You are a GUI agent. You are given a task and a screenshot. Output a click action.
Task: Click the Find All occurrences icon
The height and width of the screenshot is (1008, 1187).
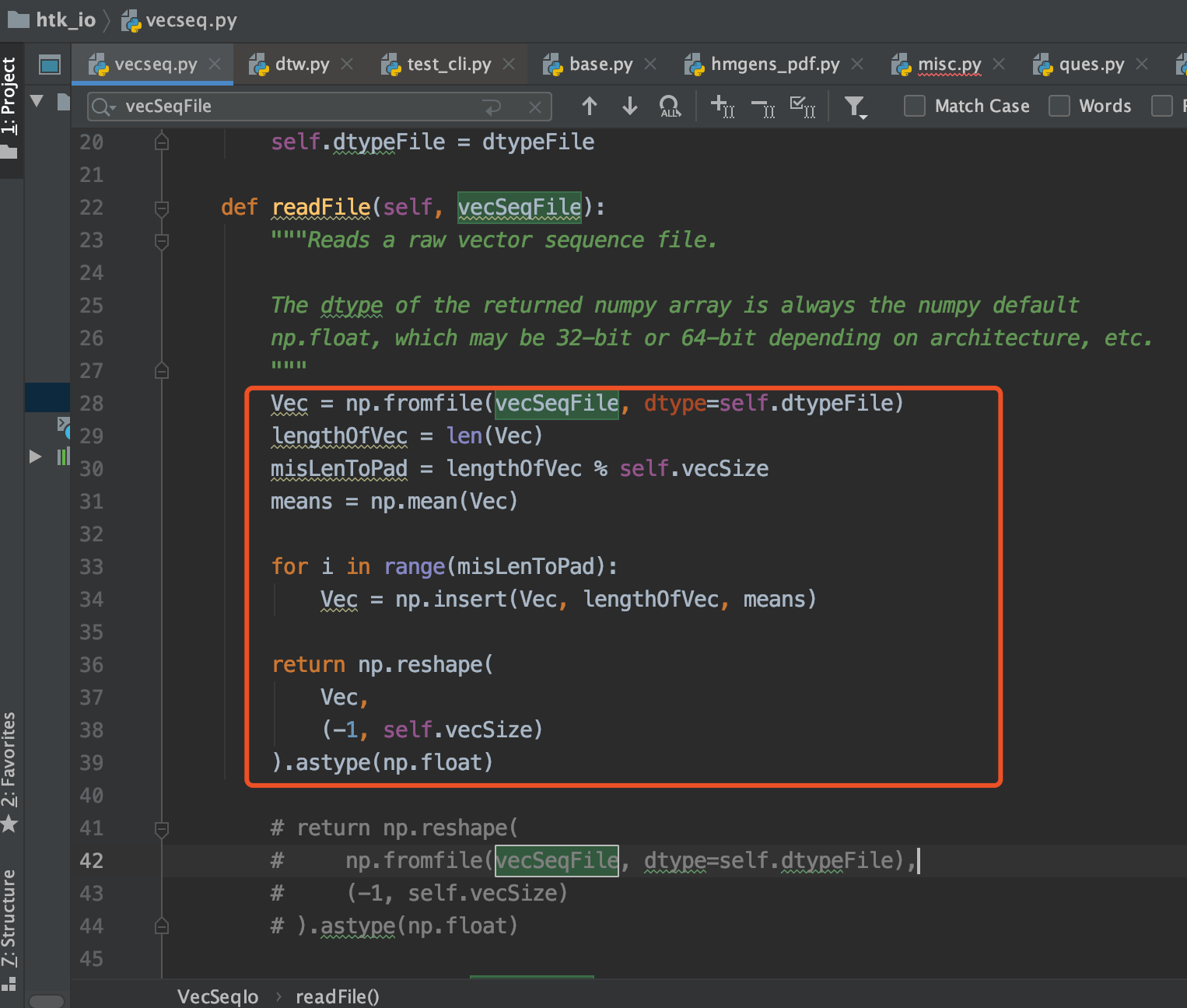pyautogui.click(x=669, y=106)
